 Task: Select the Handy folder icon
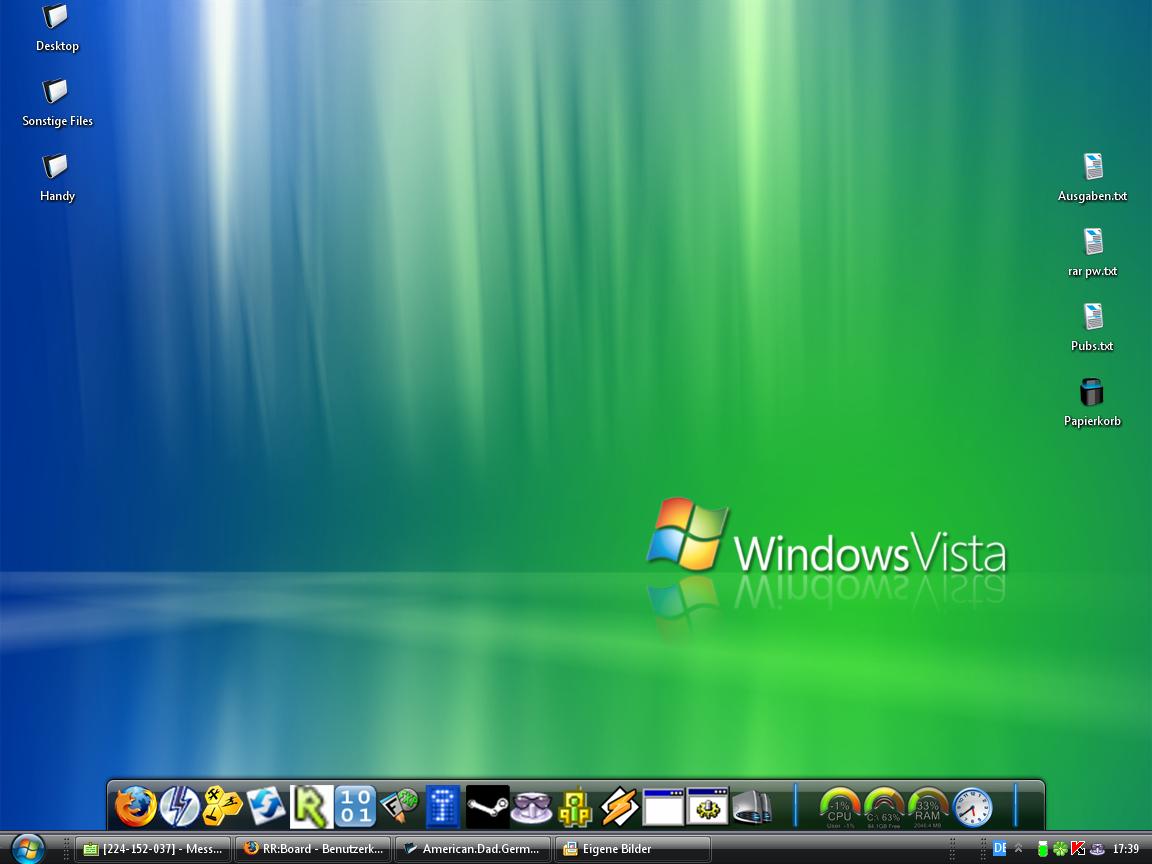coord(57,179)
